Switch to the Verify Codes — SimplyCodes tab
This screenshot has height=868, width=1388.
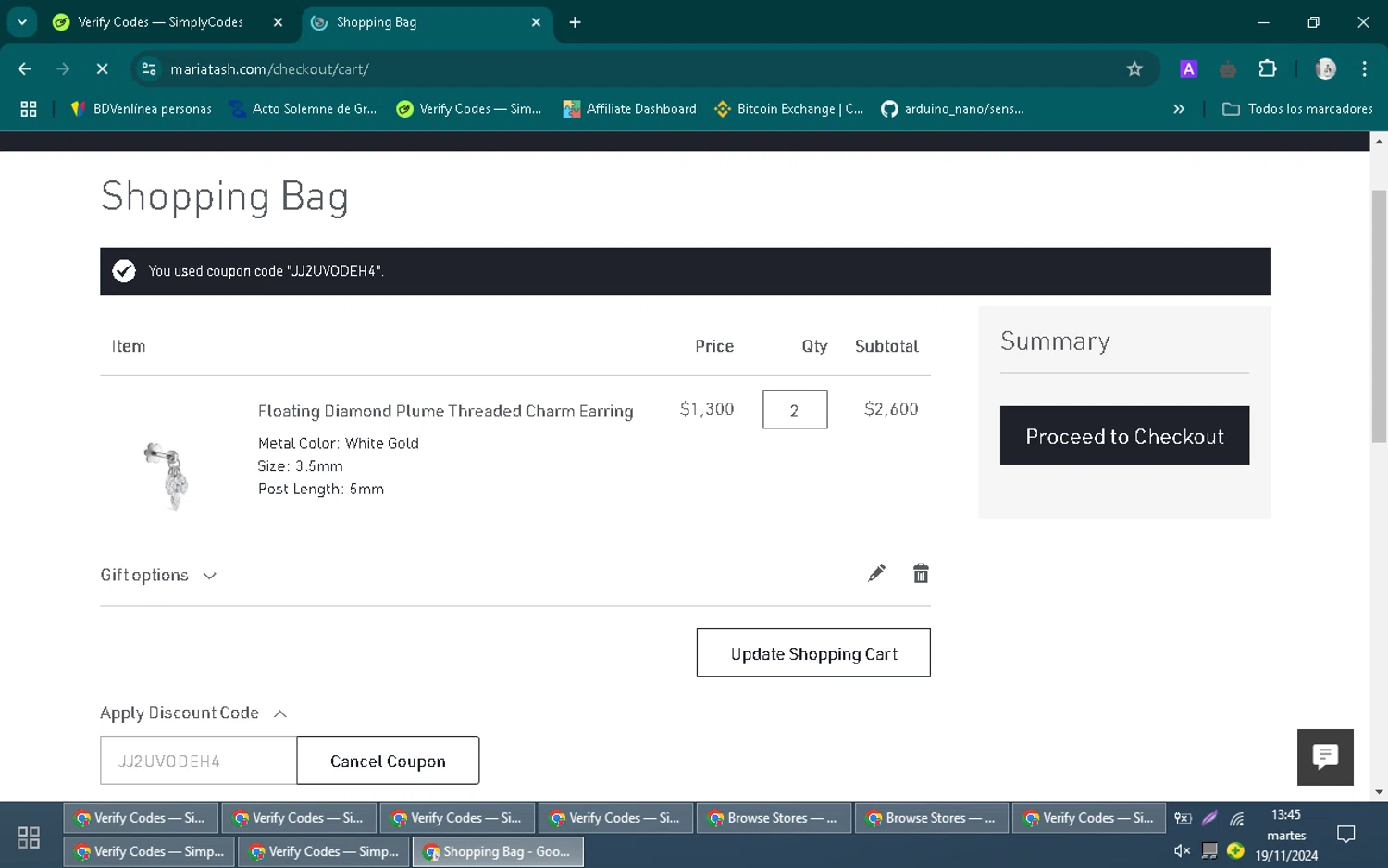tap(160, 22)
